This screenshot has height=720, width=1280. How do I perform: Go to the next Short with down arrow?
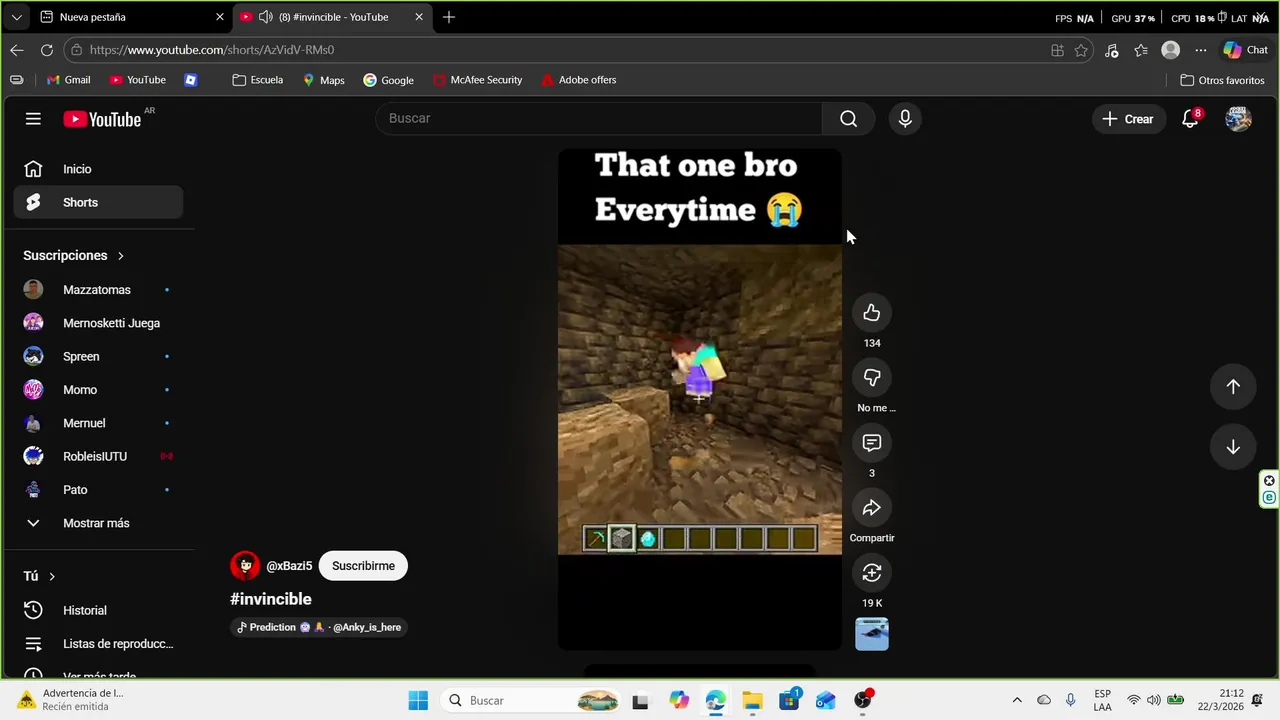tap(1233, 447)
